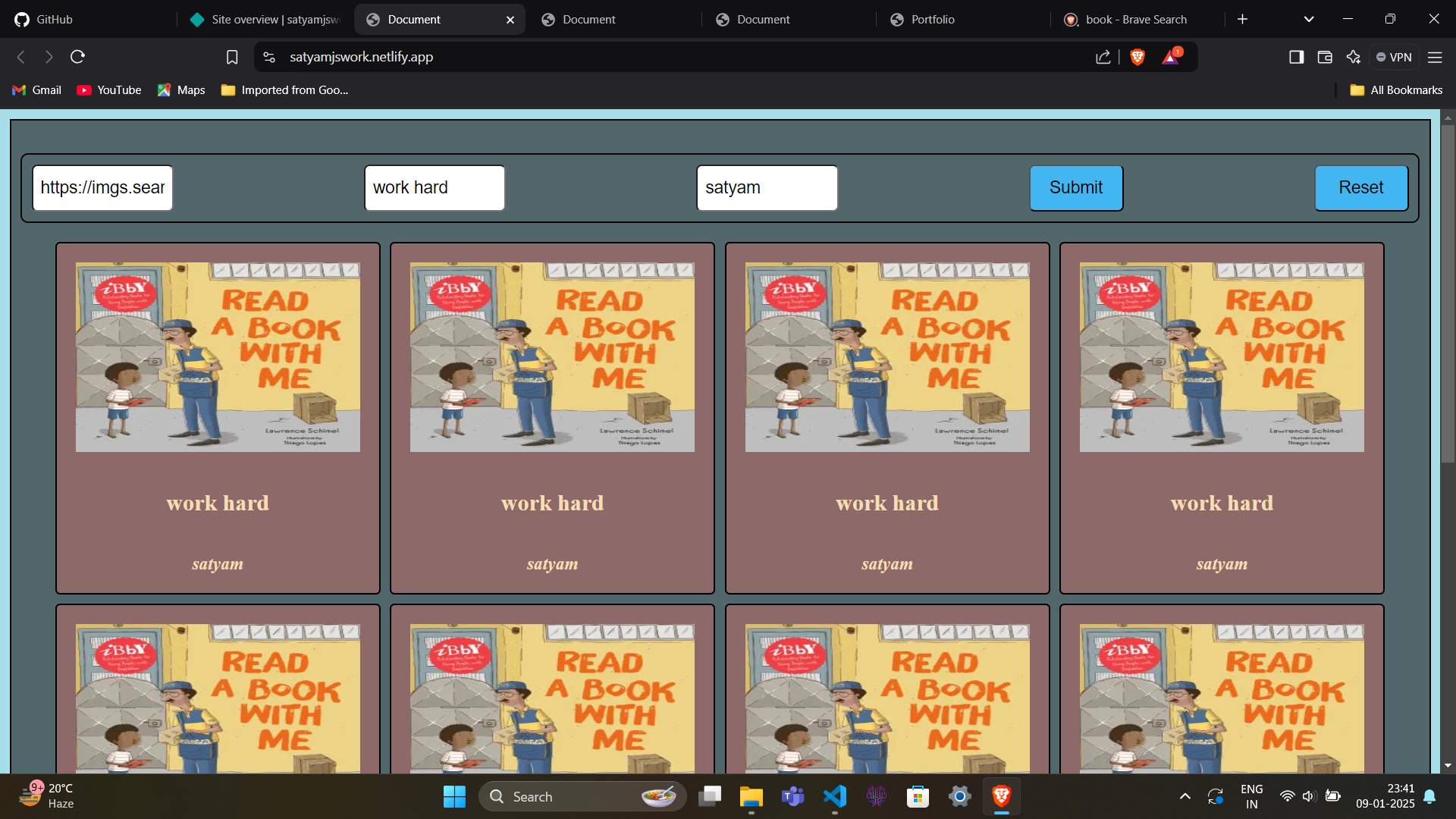Bookmark this page with the bookmark icon
Image resolution: width=1456 pixels, height=819 pixels.
click(232, 57)
